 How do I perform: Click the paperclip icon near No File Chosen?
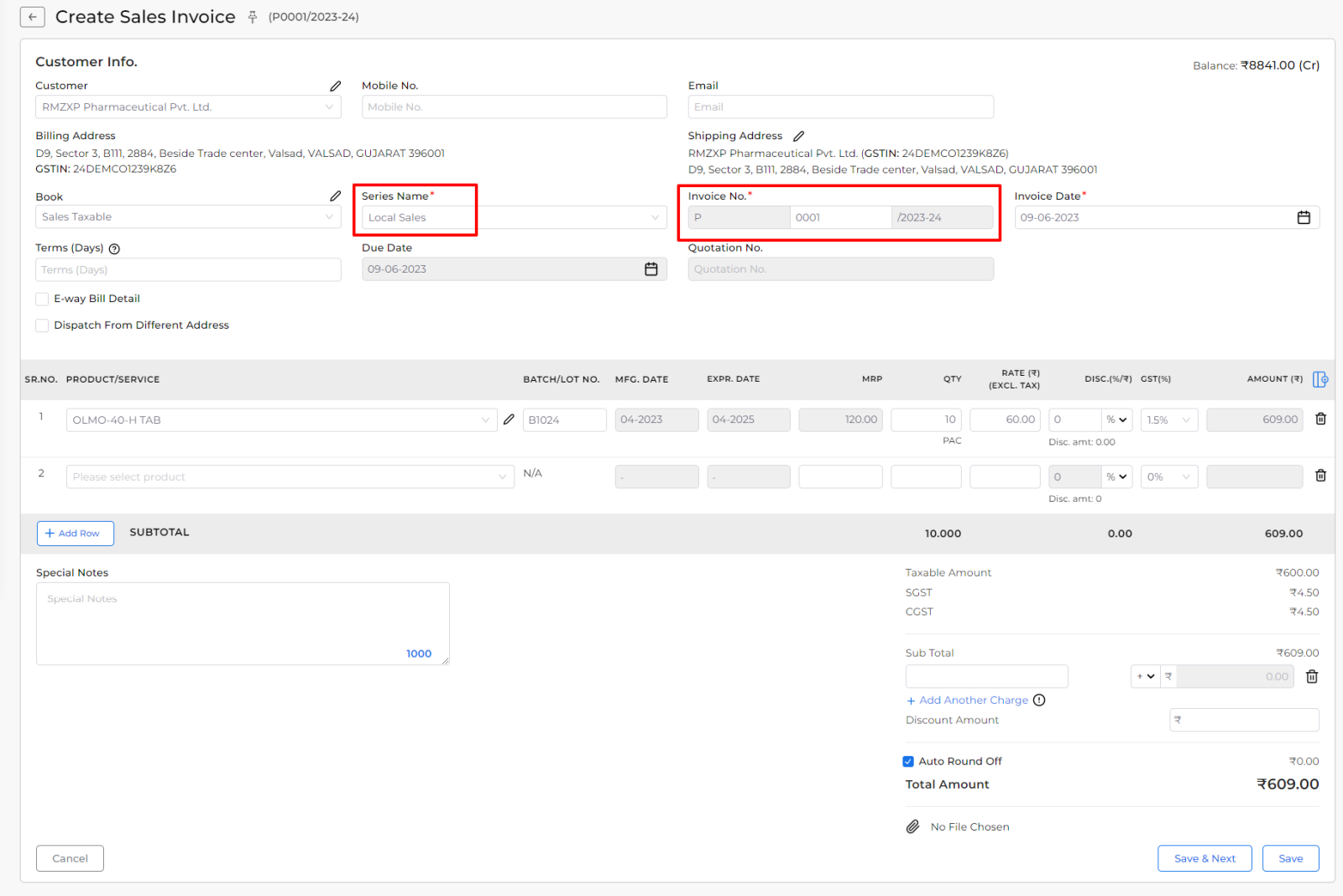click(912, 826)
